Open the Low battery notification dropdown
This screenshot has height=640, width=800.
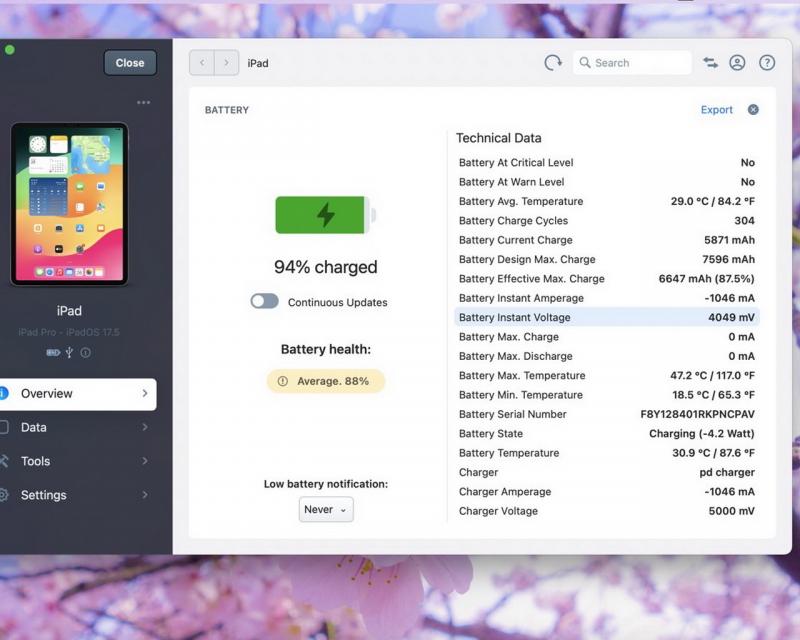pyautogui.click(x=326, y=509)
